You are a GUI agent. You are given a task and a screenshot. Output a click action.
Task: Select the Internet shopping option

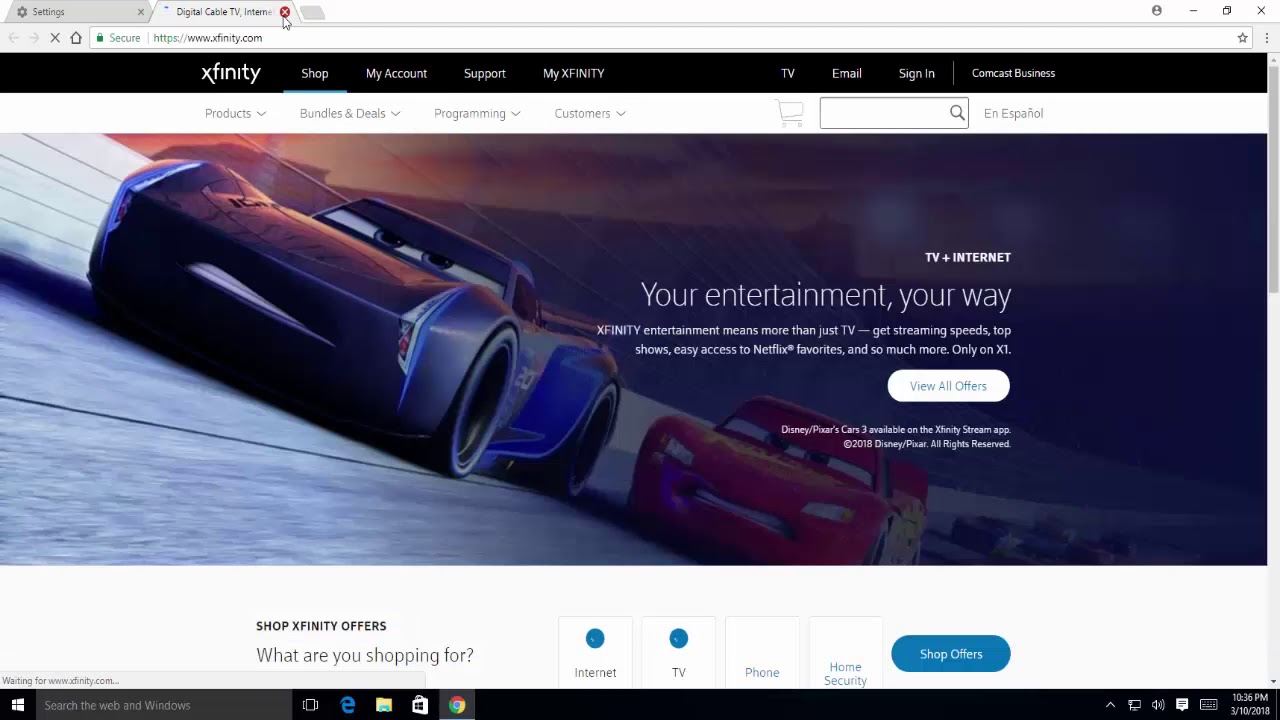click(x=595, y=653)
